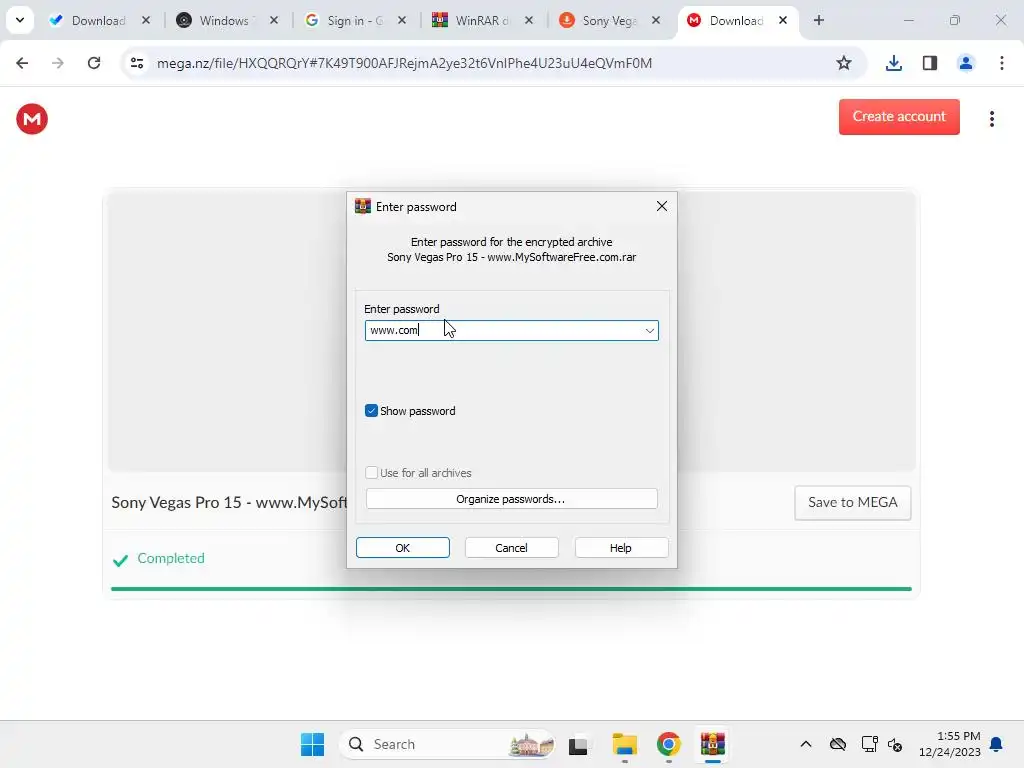This screenshot has width=1024, height=768.
Task: Click the Sony Vegas Pro 15 file name
Action: pyautogui.click(x=229, y=502)
